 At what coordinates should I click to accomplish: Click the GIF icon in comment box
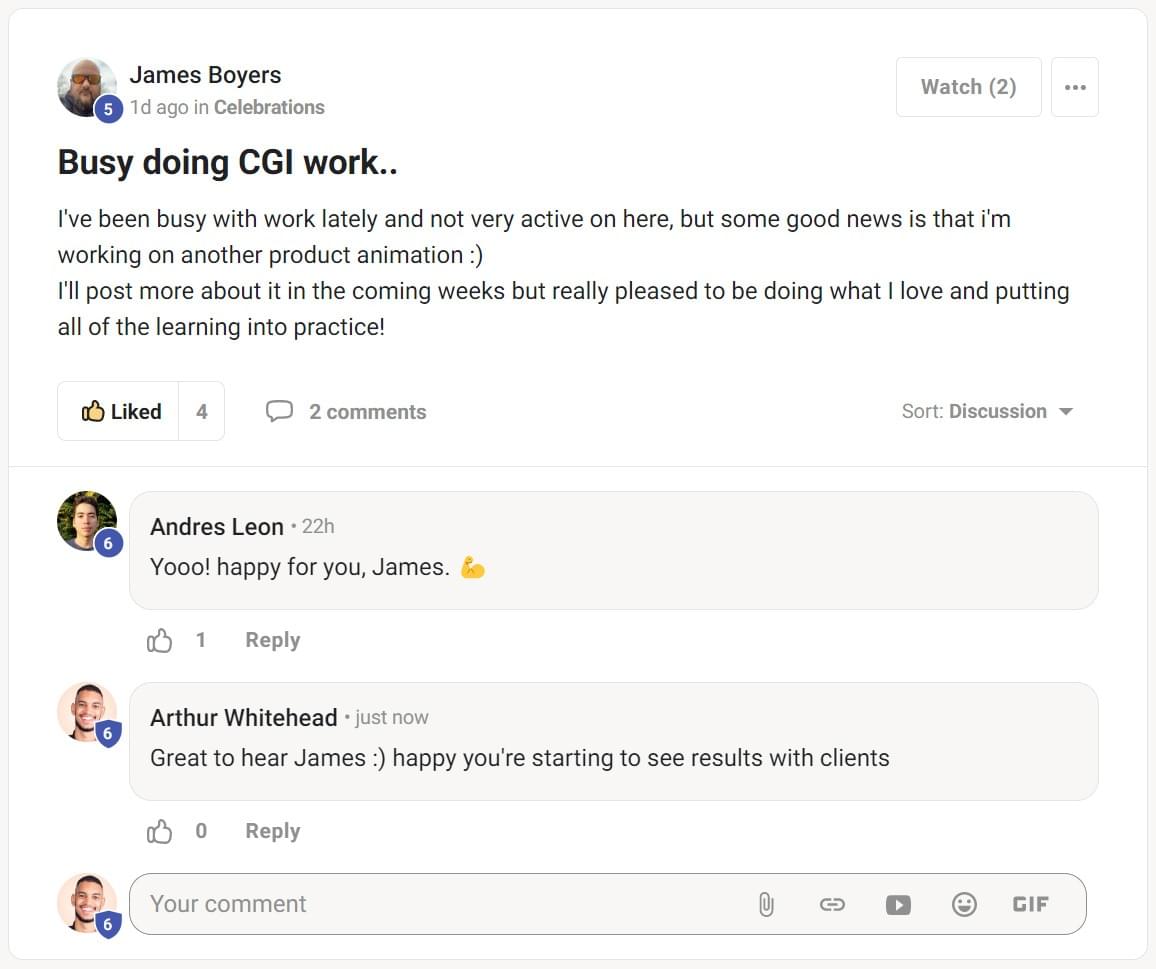[x=1030, y=904]
